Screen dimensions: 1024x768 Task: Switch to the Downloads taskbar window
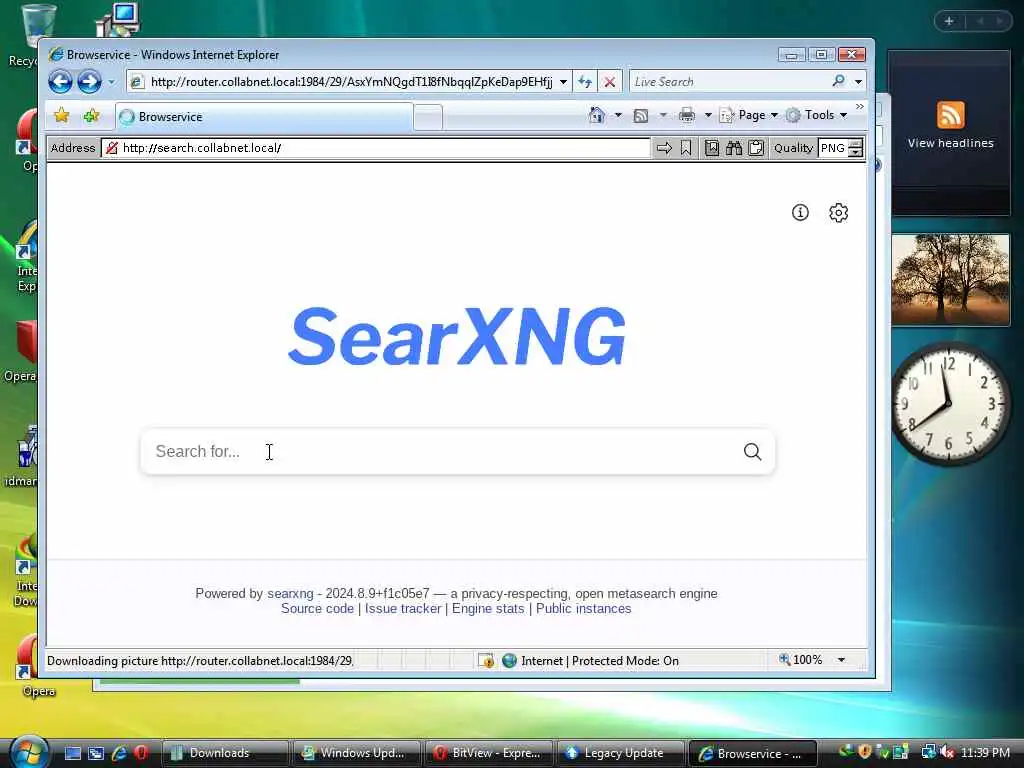click(x=225, y=753)
